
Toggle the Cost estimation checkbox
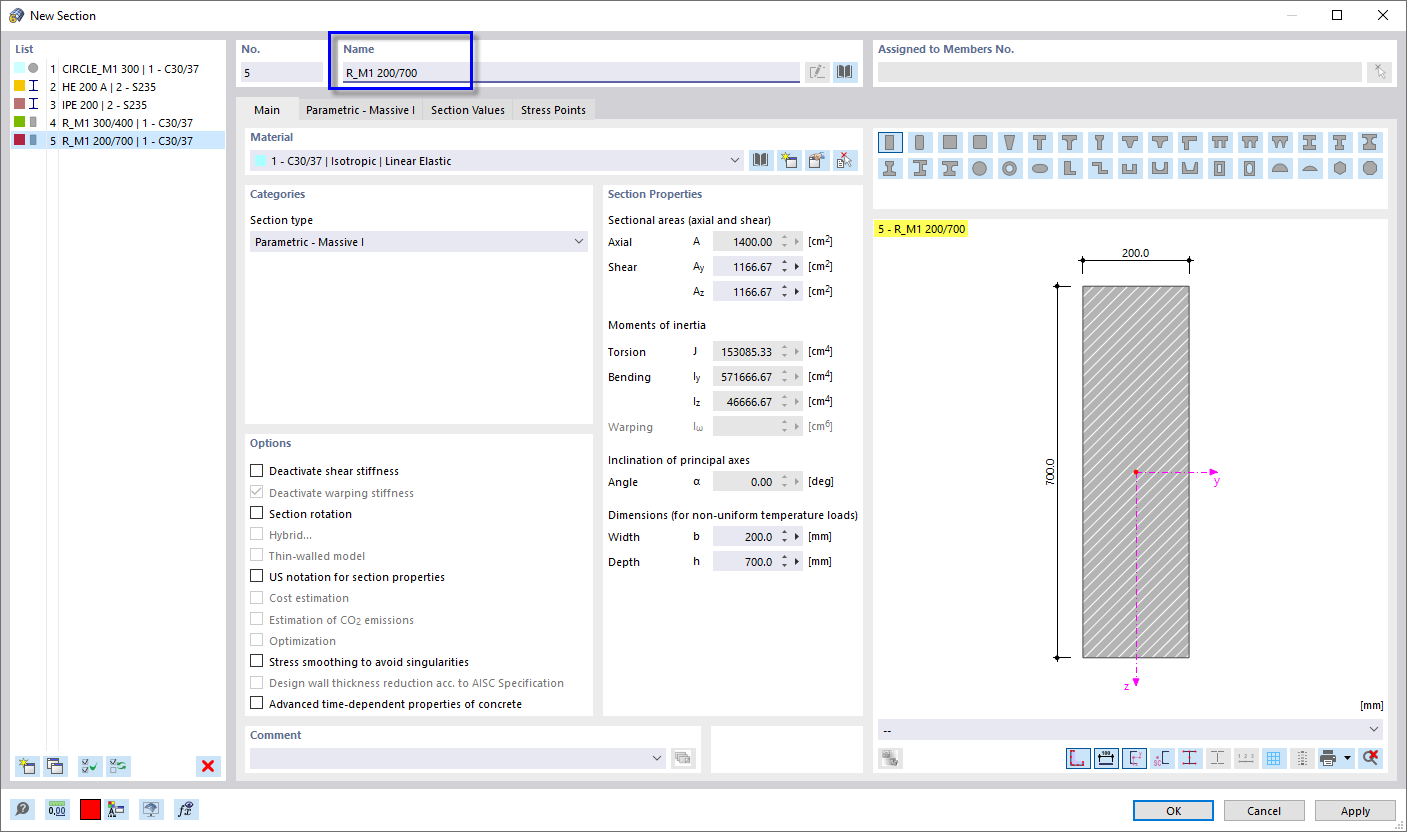[x=257, y=598]
